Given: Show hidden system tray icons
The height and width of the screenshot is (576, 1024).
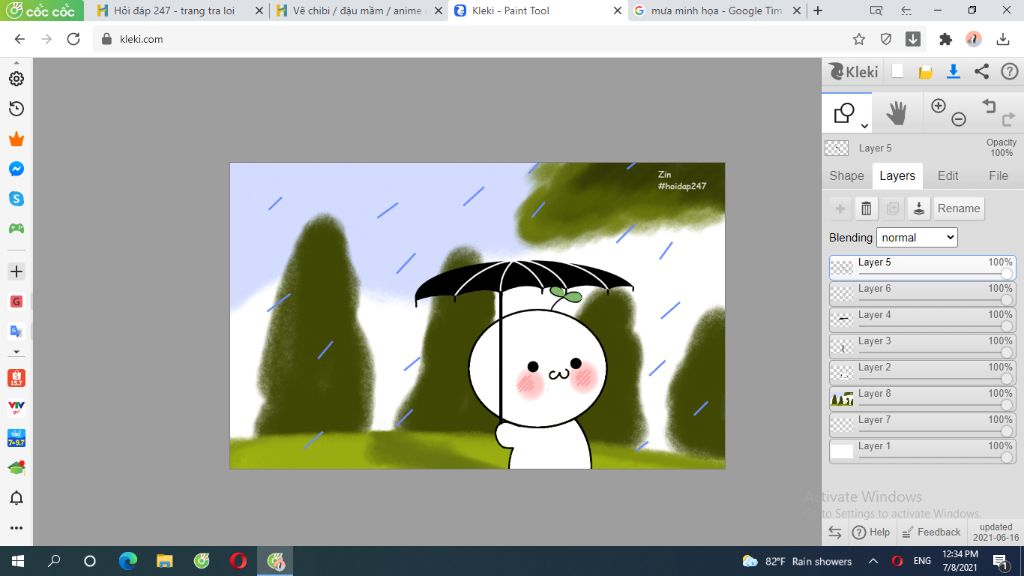Looking at the screenshot, I should (873, 561).
